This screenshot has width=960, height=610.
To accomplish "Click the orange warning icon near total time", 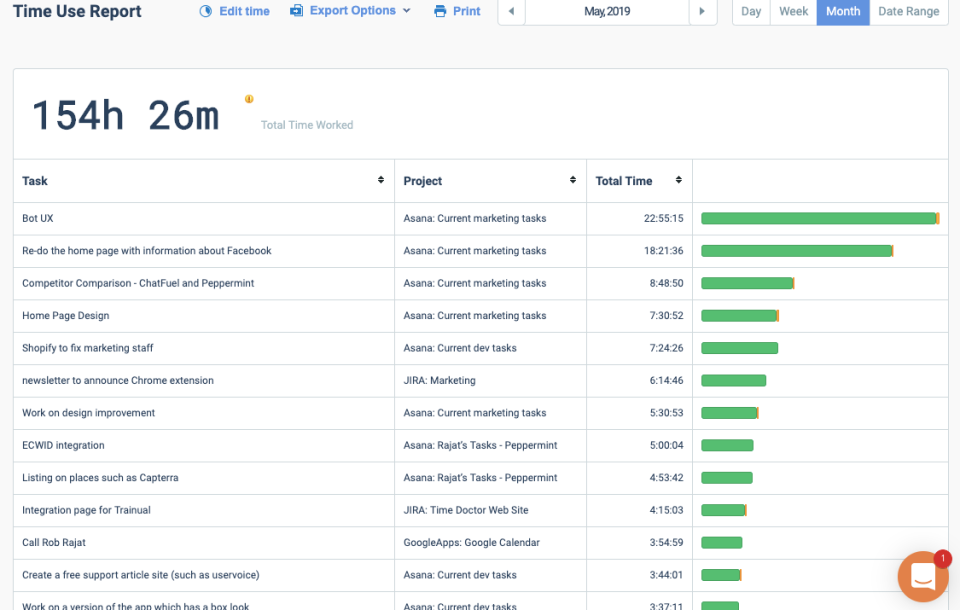I will pos(249,99).
